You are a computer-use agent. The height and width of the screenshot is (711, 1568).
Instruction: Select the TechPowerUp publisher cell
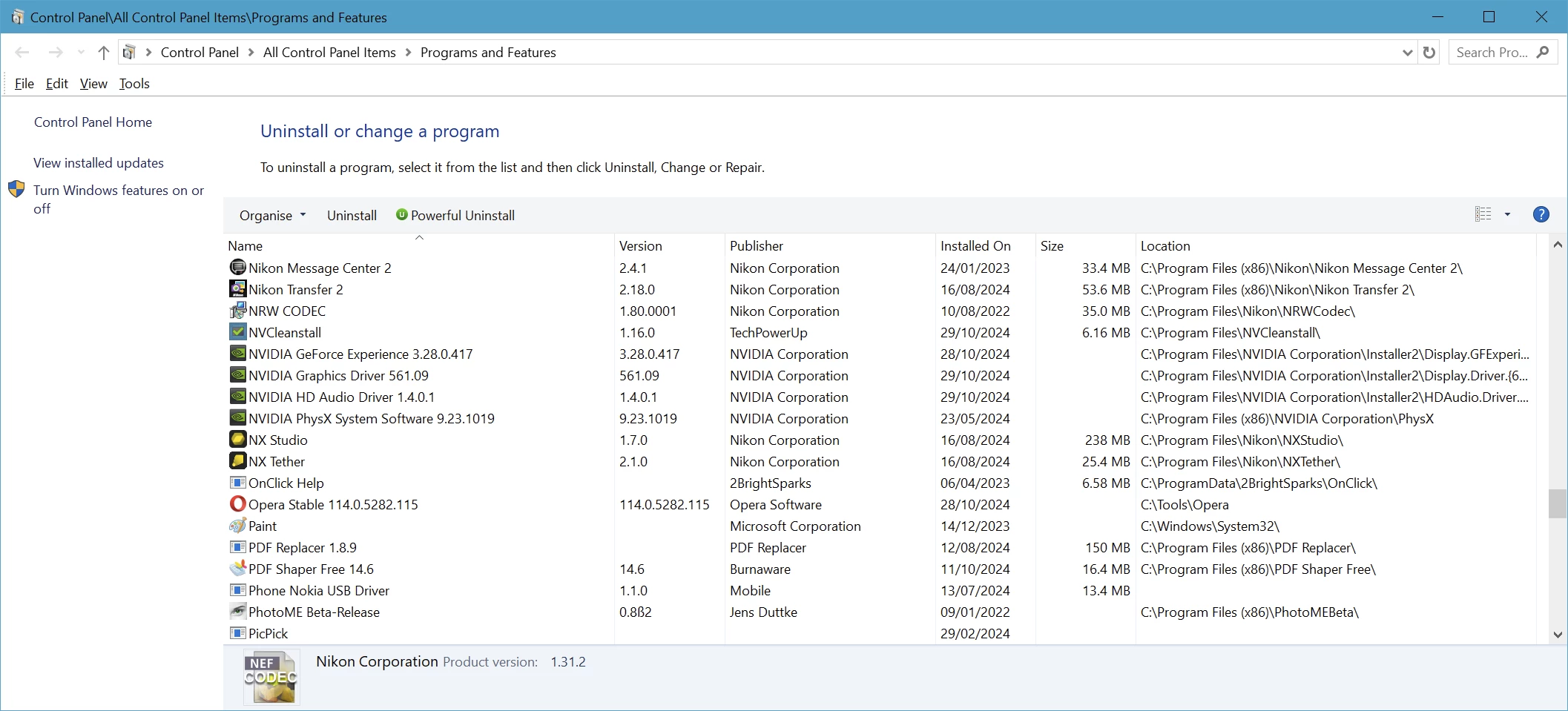[x=768, y=333]
